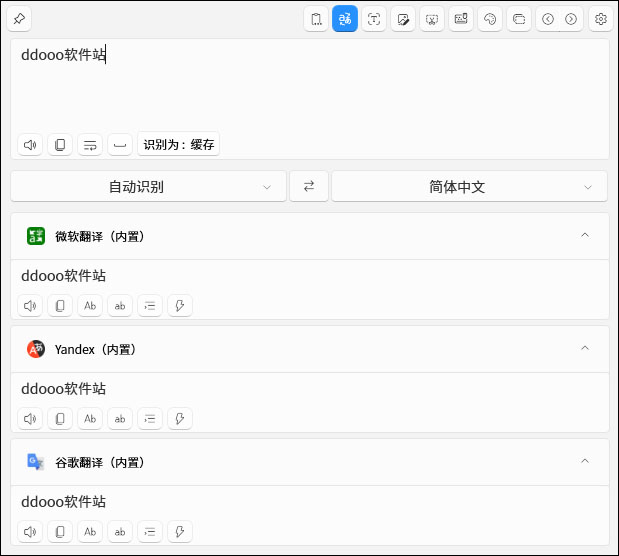Copy the 微软翻译 result with the Ab icon
619x556 pixels.
coord(90,306)
